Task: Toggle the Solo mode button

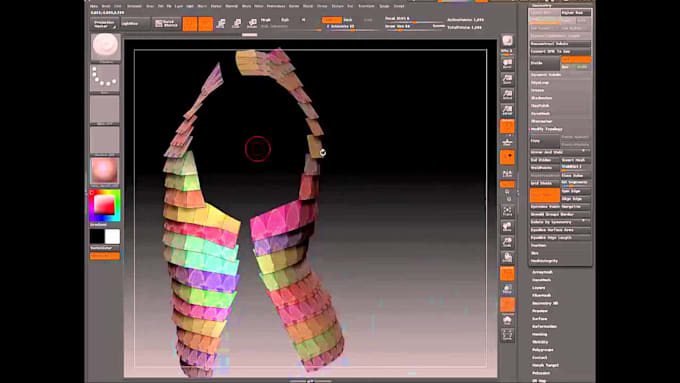Action: [x=507, y=320]
